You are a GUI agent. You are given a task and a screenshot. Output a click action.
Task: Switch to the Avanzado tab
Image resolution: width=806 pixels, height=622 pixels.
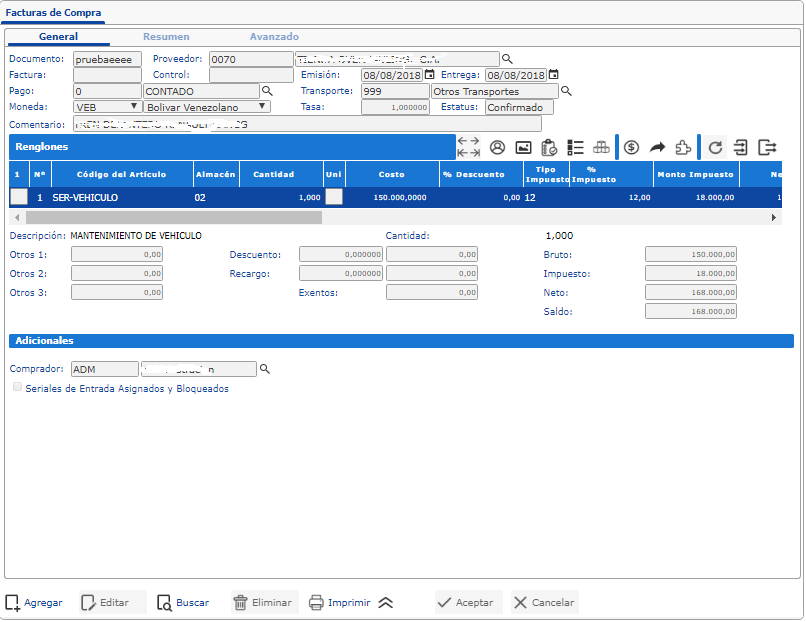click(x=274, y=37)
